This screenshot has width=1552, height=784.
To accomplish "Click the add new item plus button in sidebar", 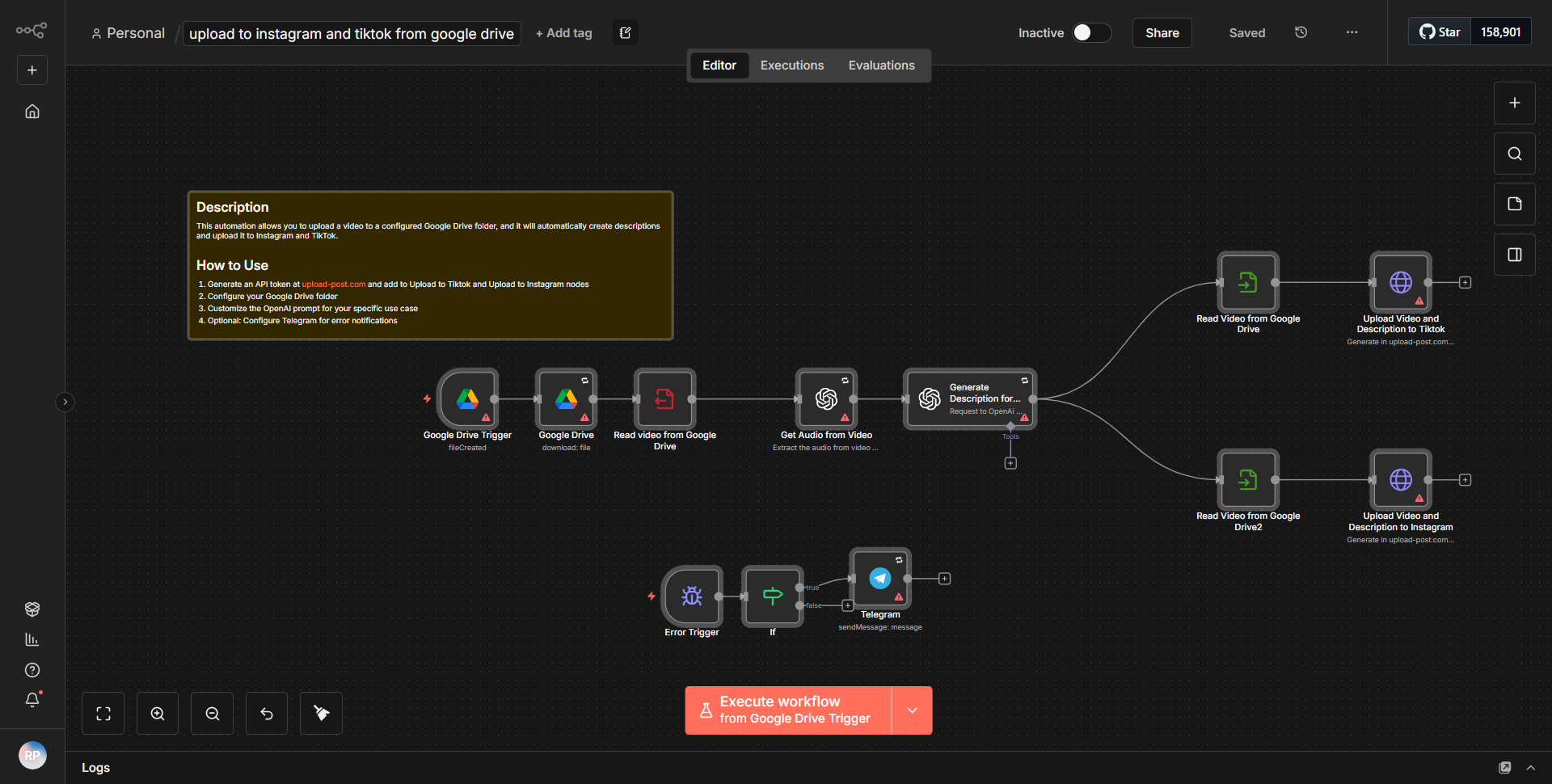I will coord(32,70).
